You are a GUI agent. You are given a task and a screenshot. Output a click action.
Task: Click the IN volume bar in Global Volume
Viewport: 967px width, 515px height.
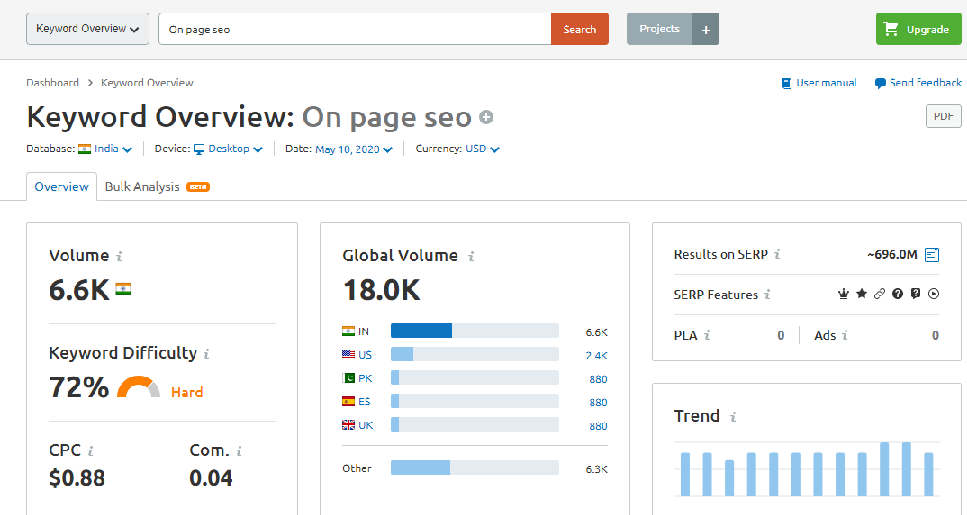475,331
